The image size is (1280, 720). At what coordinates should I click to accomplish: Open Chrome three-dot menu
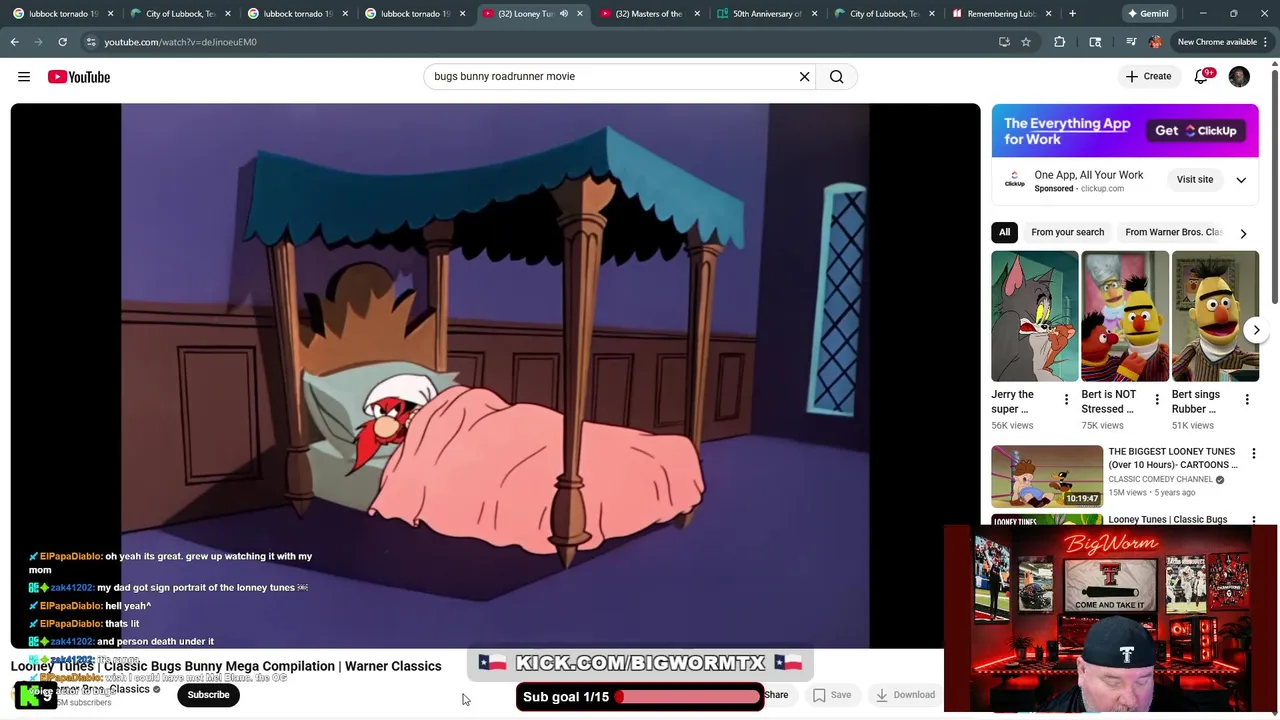coord(1266,42)
